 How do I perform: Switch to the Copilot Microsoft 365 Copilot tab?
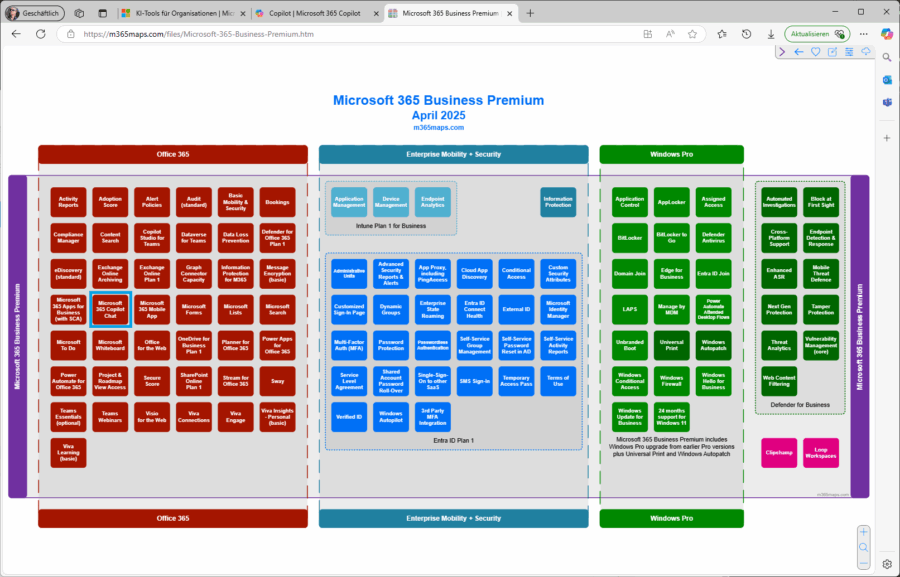[315, 13]
